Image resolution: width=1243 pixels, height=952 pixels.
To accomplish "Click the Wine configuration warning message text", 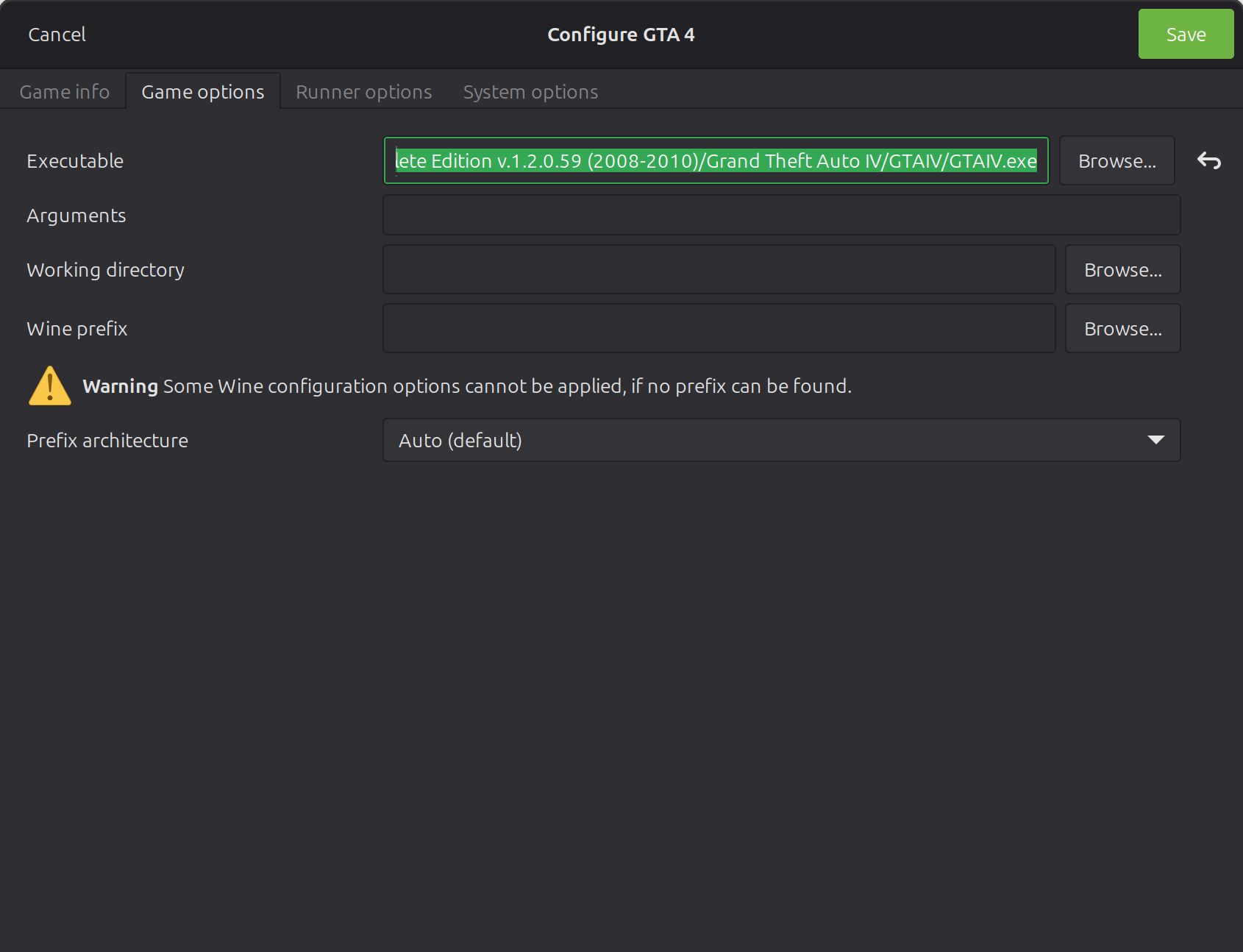I will [x=467, y=386].
